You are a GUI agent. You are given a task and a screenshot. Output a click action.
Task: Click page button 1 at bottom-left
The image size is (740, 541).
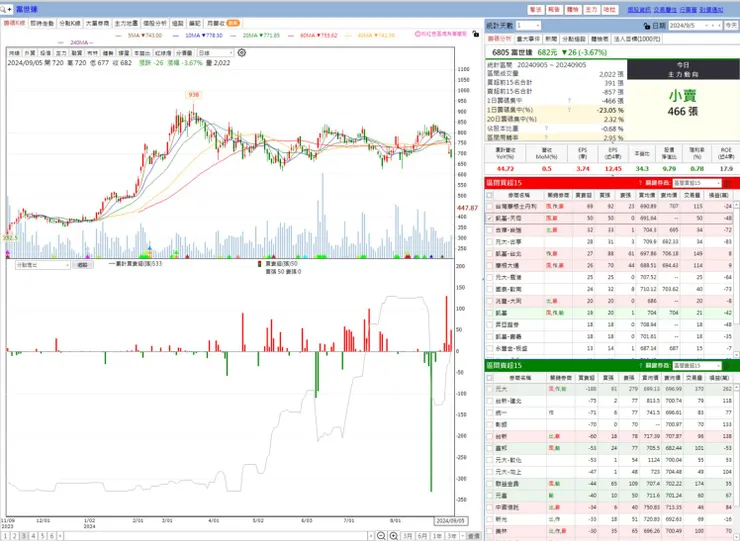[6, 536]
